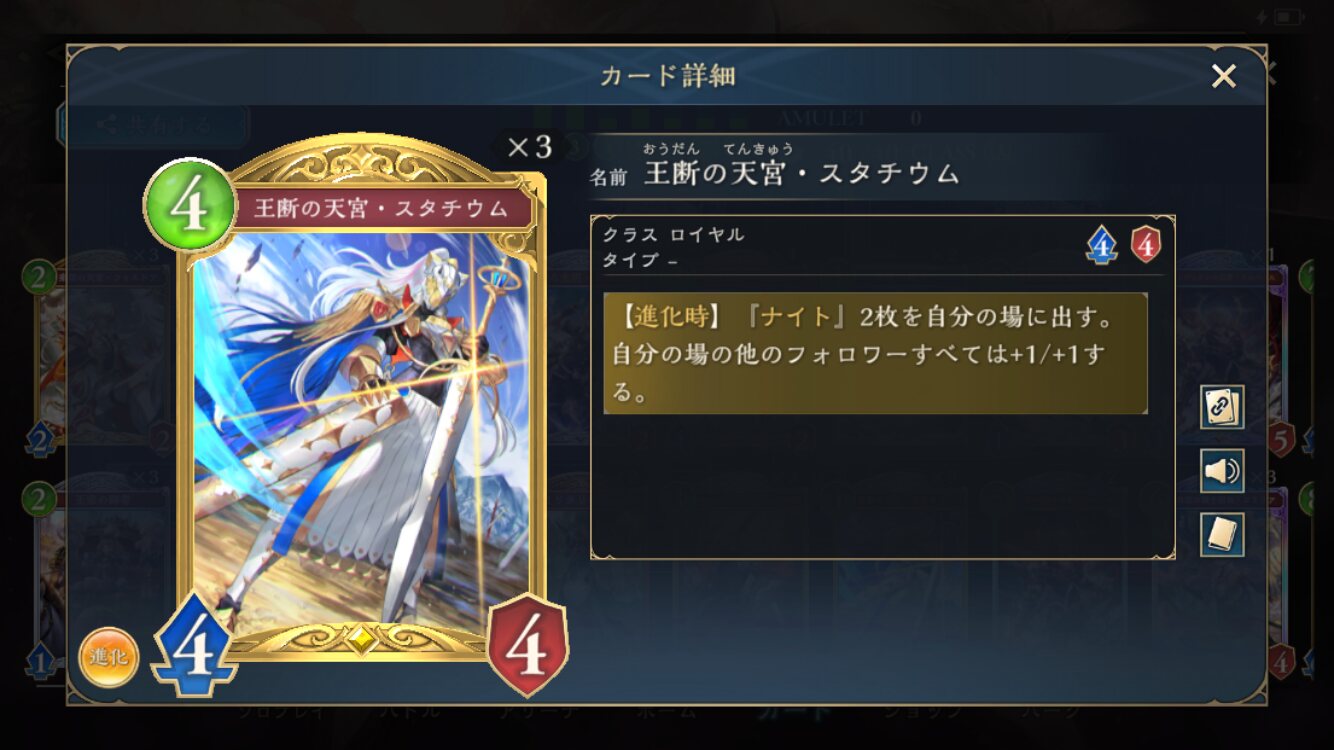The width and height of the screenshot is (1334, 750).
Task: Select the small red defense icon in class row
Action: (1146, 245)
